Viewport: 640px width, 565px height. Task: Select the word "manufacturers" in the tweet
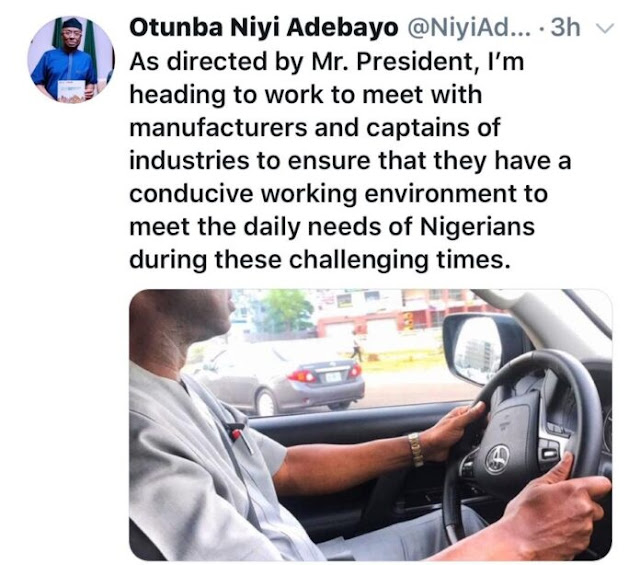pos(218,127)
